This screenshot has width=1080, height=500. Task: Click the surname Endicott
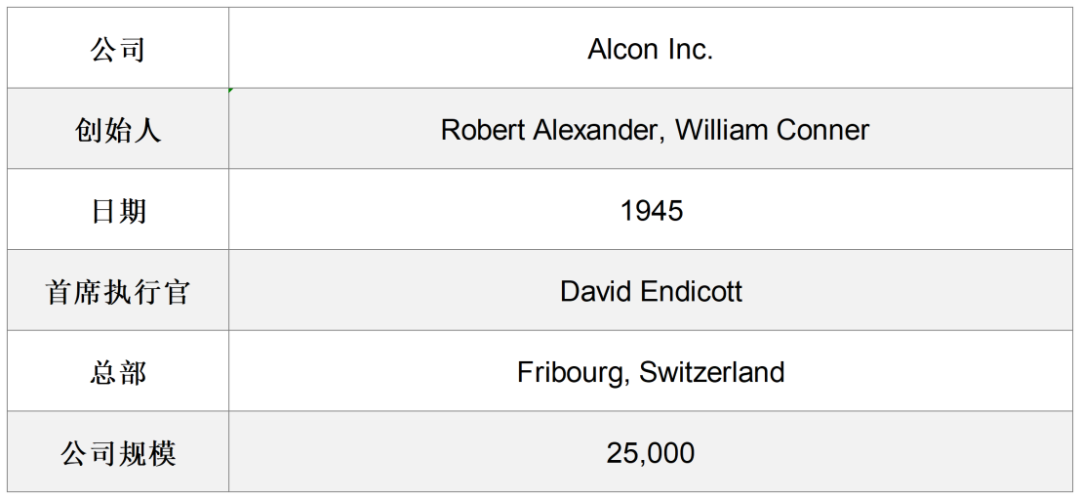691,291
